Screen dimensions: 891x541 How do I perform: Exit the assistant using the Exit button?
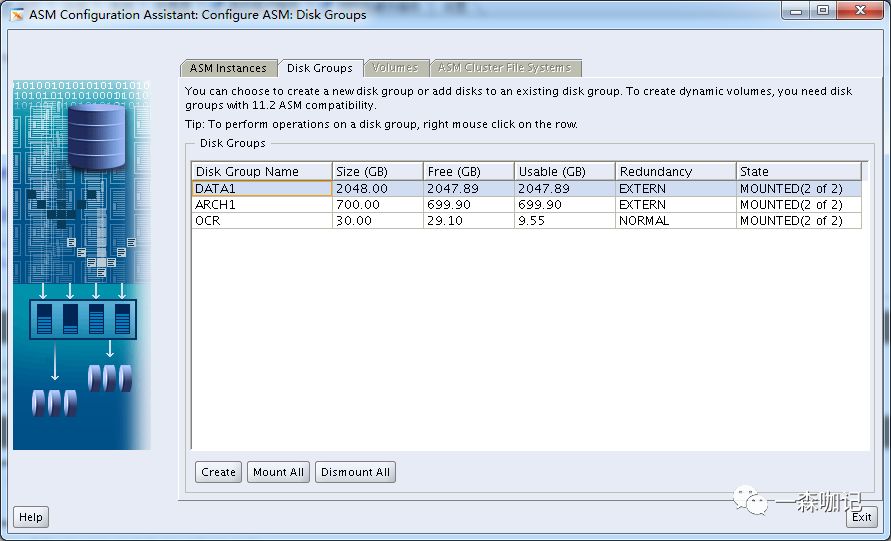click(x=862, y=517)
